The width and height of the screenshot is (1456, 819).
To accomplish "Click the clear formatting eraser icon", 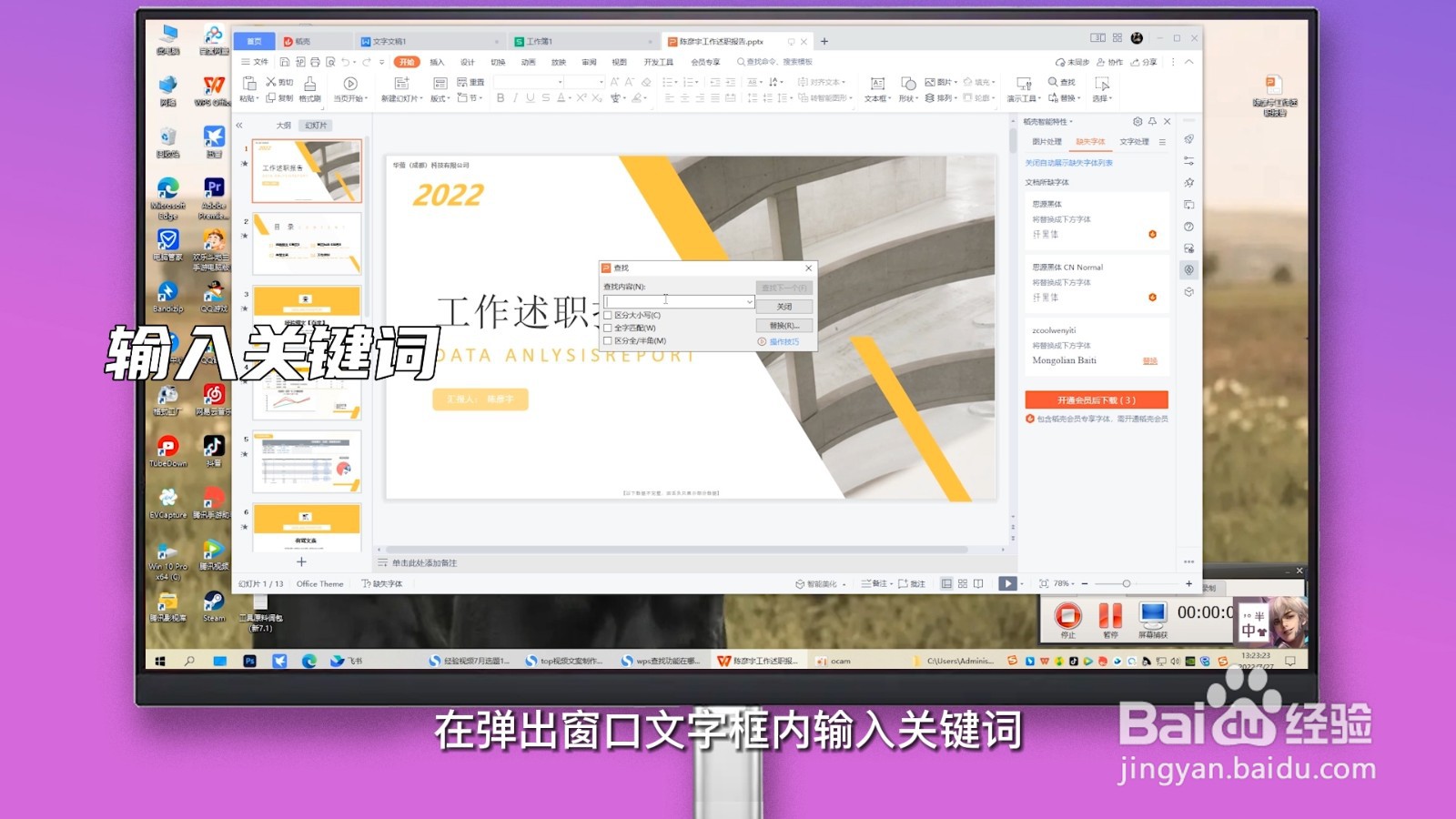I will coord(646,82).
